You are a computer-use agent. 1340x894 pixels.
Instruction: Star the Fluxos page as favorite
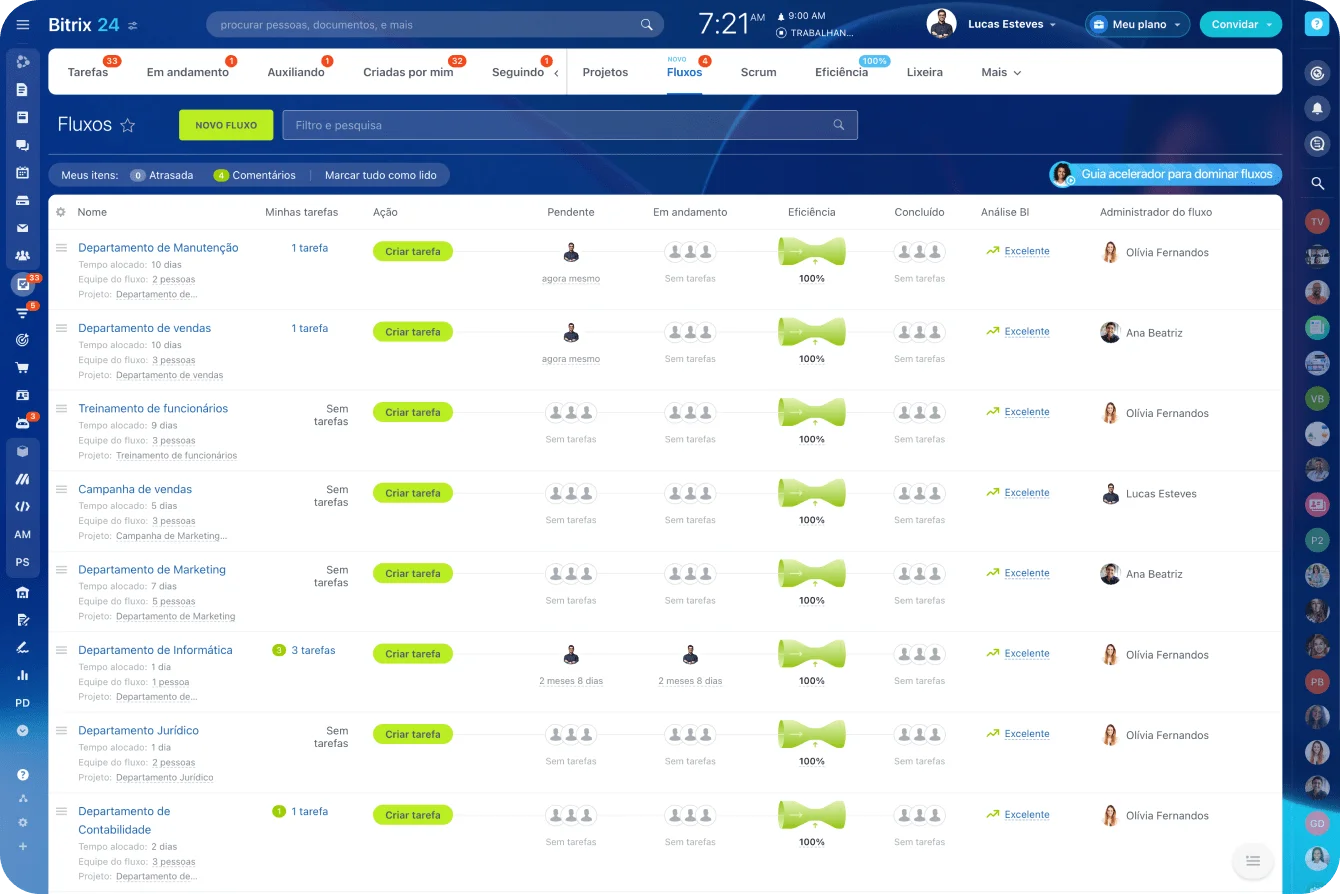pos(127,125)
